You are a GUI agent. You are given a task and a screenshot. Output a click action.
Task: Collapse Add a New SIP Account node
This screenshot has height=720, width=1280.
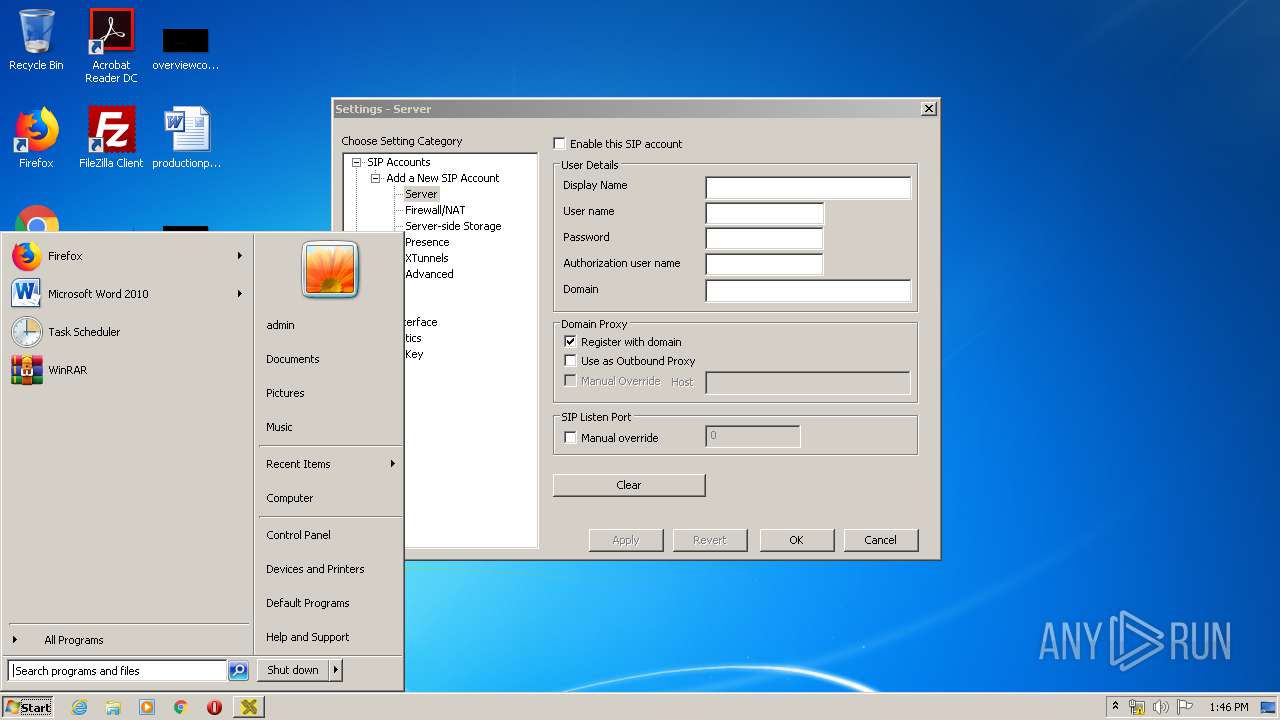coord(376,178)
